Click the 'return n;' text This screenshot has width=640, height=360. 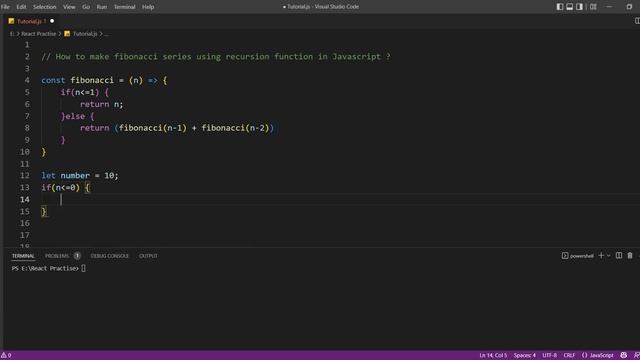pyautogui.click(x=102, y=104)
